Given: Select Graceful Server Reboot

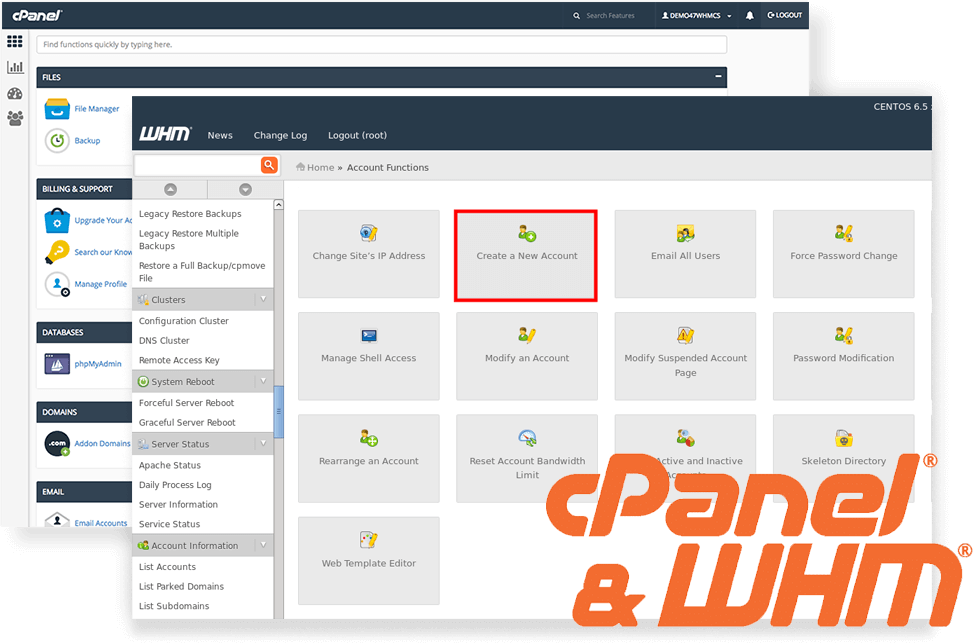Looking at the screenshot, I should (x=187, y=422).
